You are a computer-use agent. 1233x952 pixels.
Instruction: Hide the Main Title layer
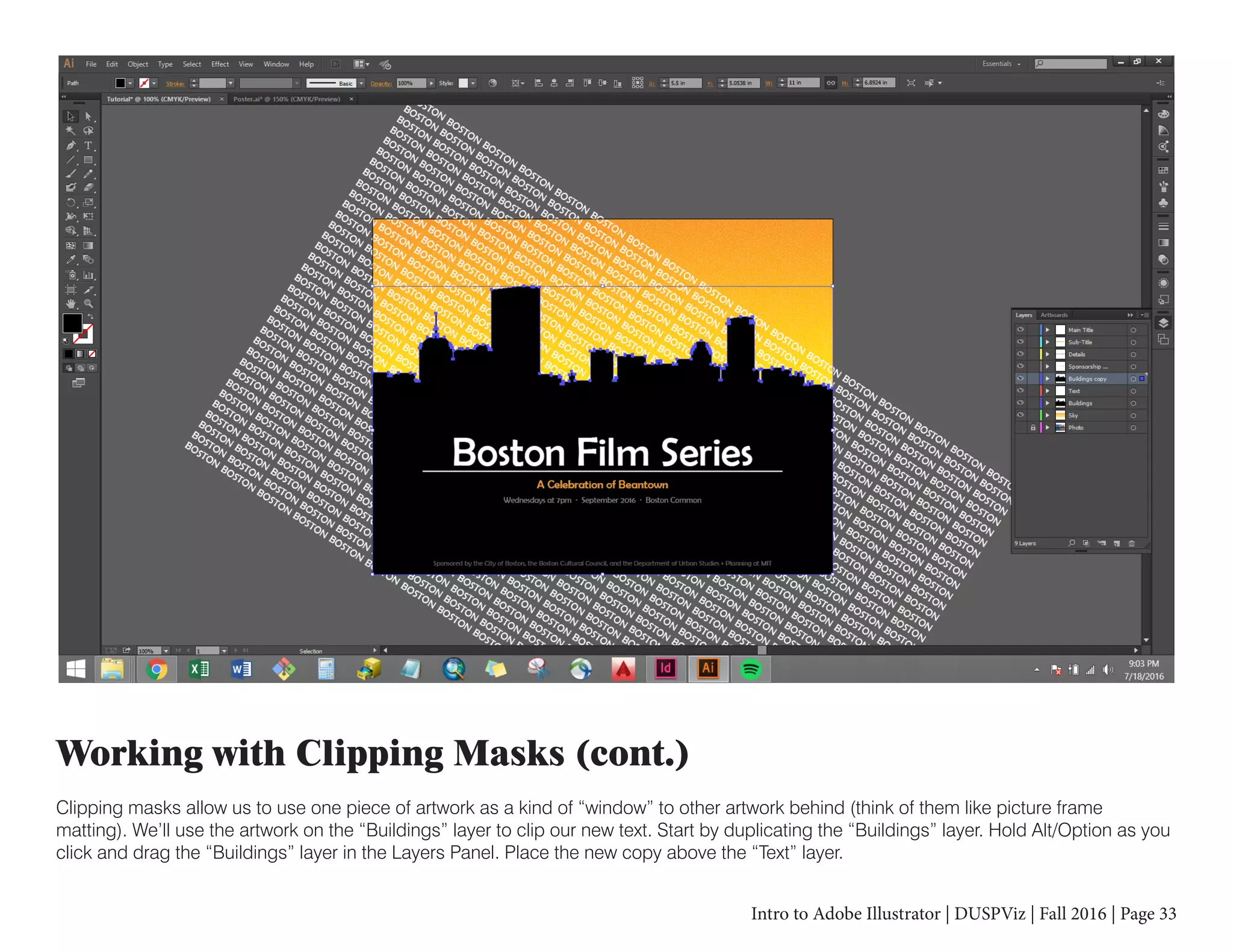1020,330
